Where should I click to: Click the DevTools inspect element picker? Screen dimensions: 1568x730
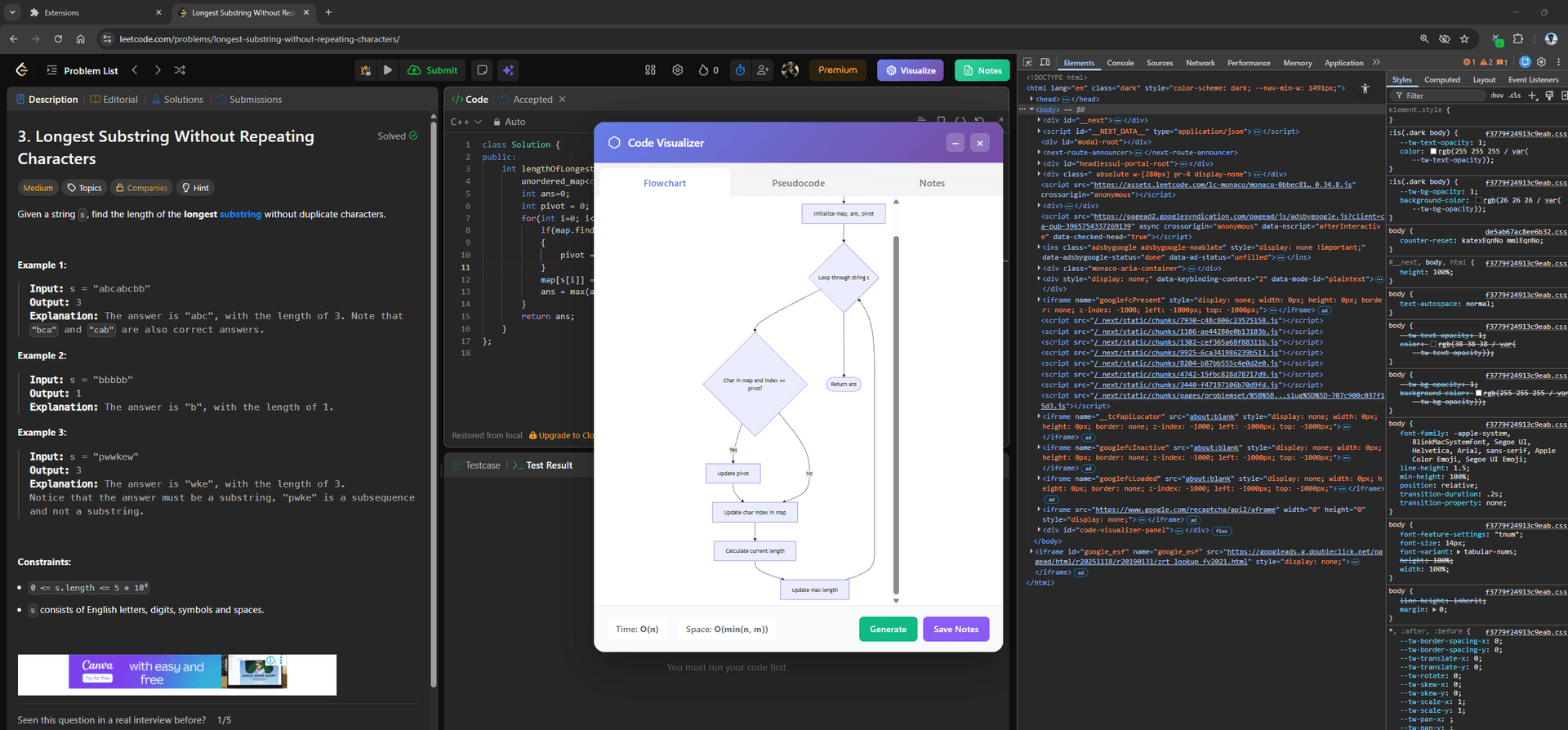(1028, 62)
